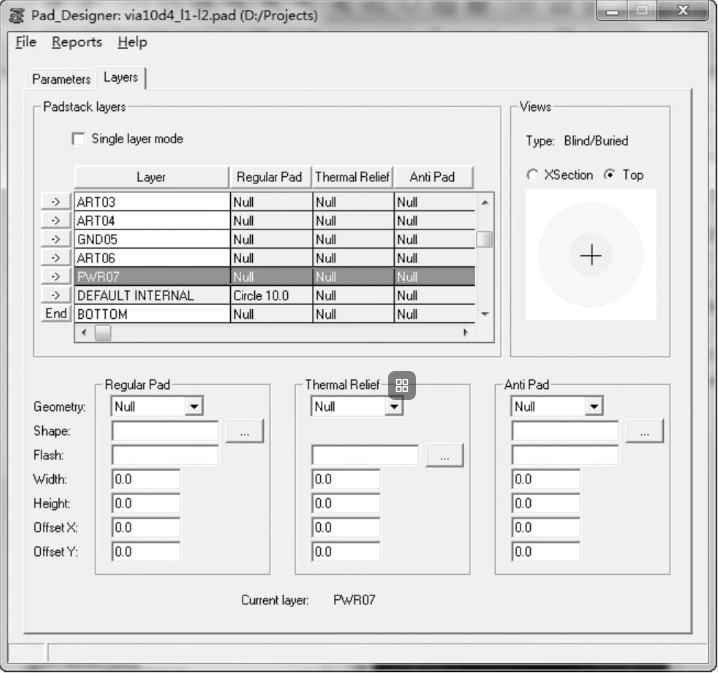Open the Help menu

tap(132, 42)
